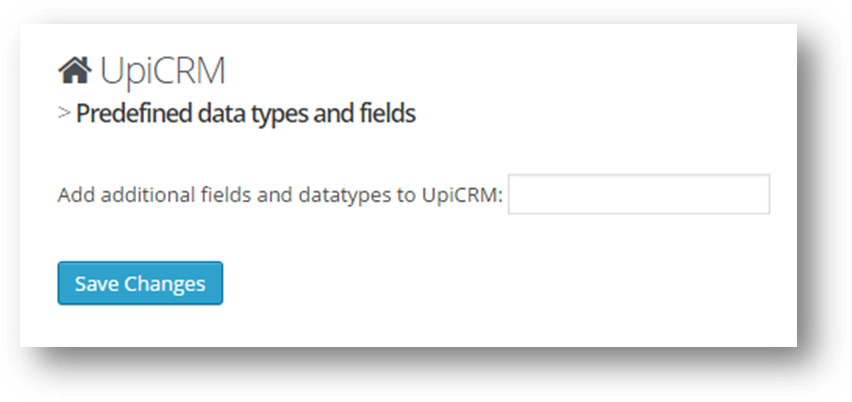Click the greater-than breadcrumb separator
This screenshot has width=852, height=402.
pos(64,113)
